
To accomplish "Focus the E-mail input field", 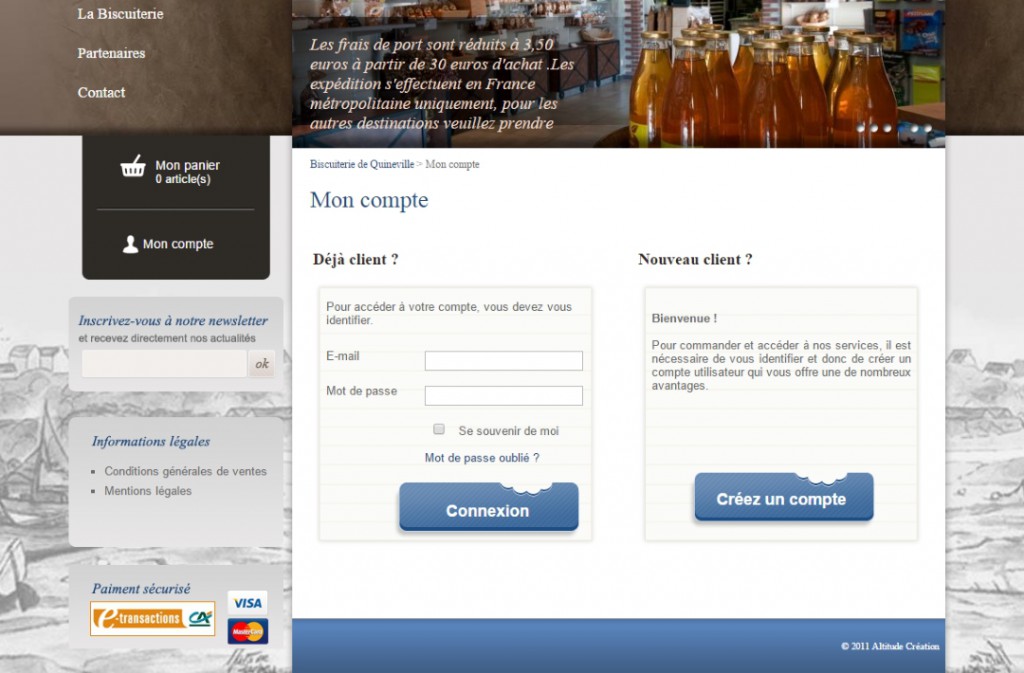I will click(x=503, y=361).
